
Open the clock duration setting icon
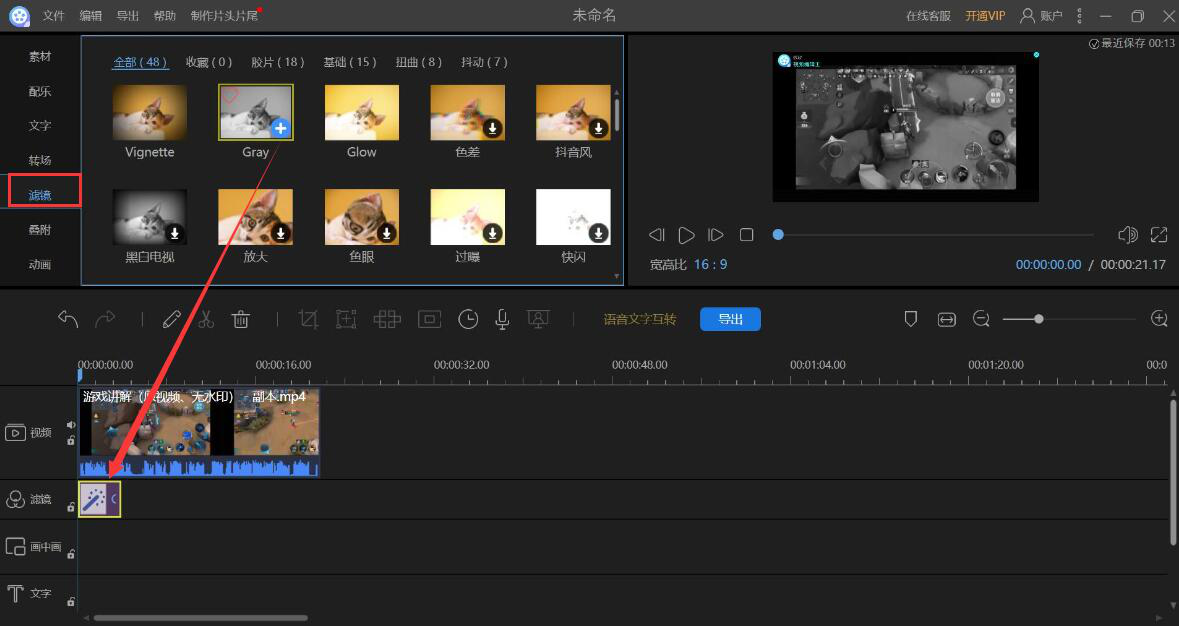pos(468,319)
